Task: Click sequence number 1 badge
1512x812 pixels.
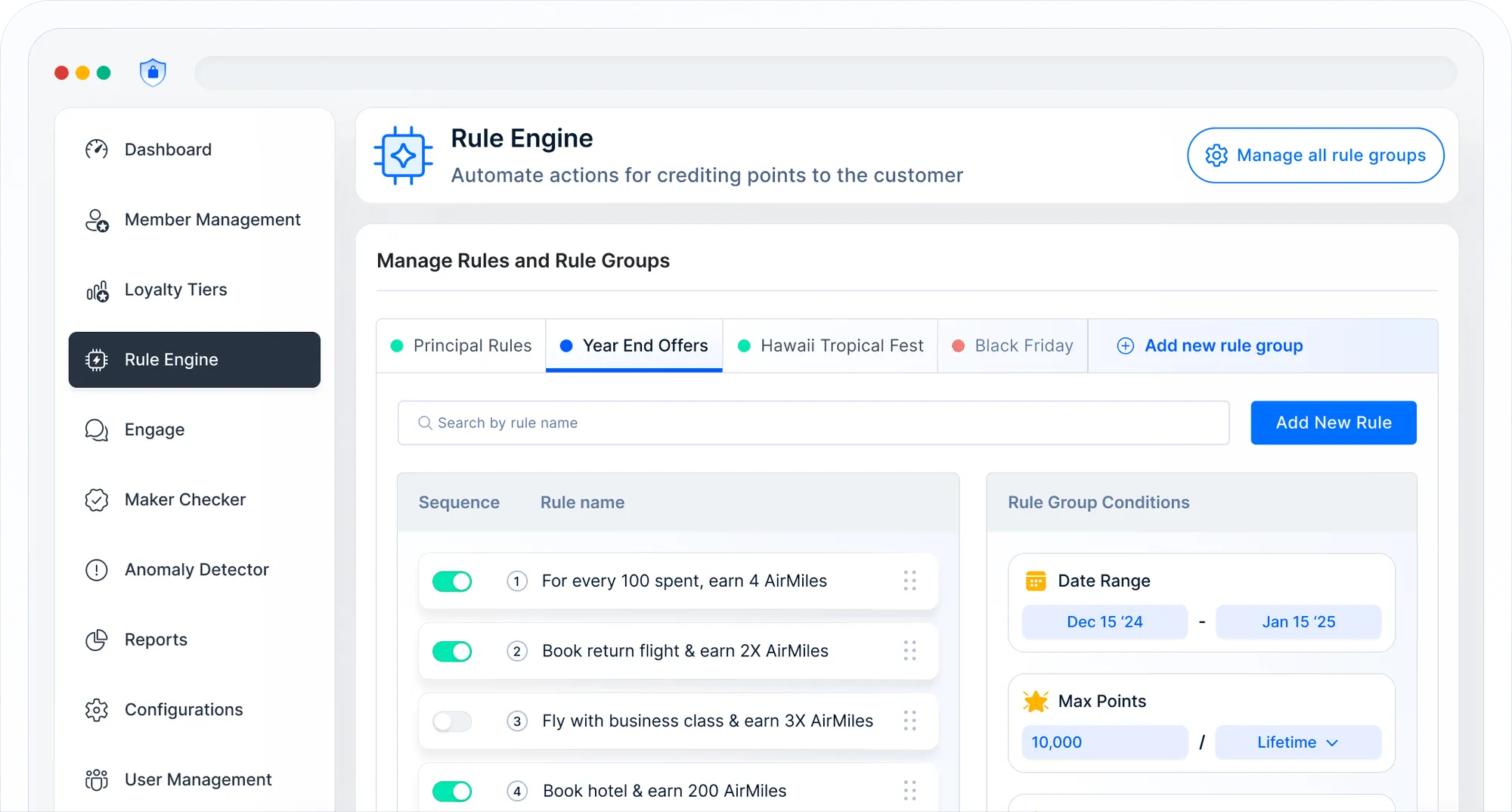Action: (517, 581)
